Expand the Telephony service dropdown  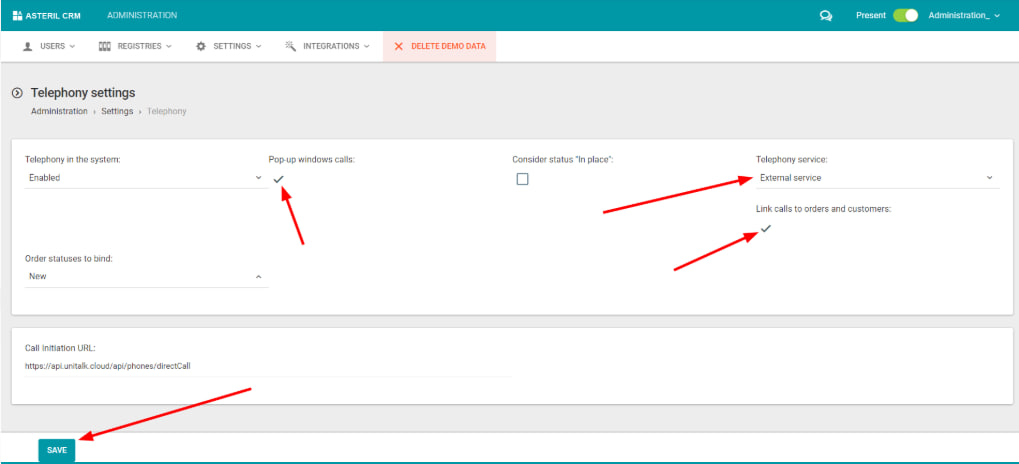[x=876, y=178]
